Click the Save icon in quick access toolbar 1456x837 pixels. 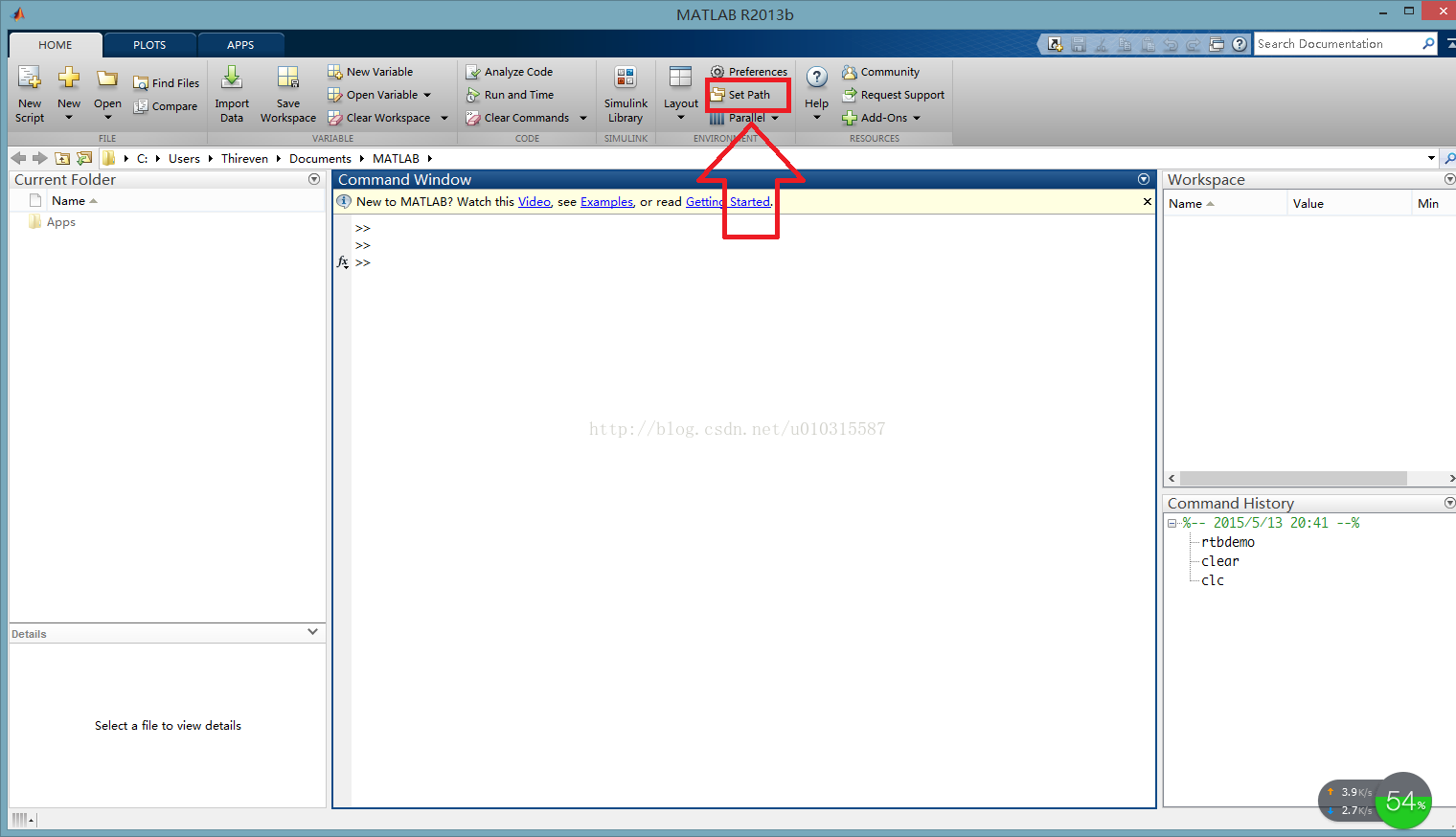point(1079,44)
